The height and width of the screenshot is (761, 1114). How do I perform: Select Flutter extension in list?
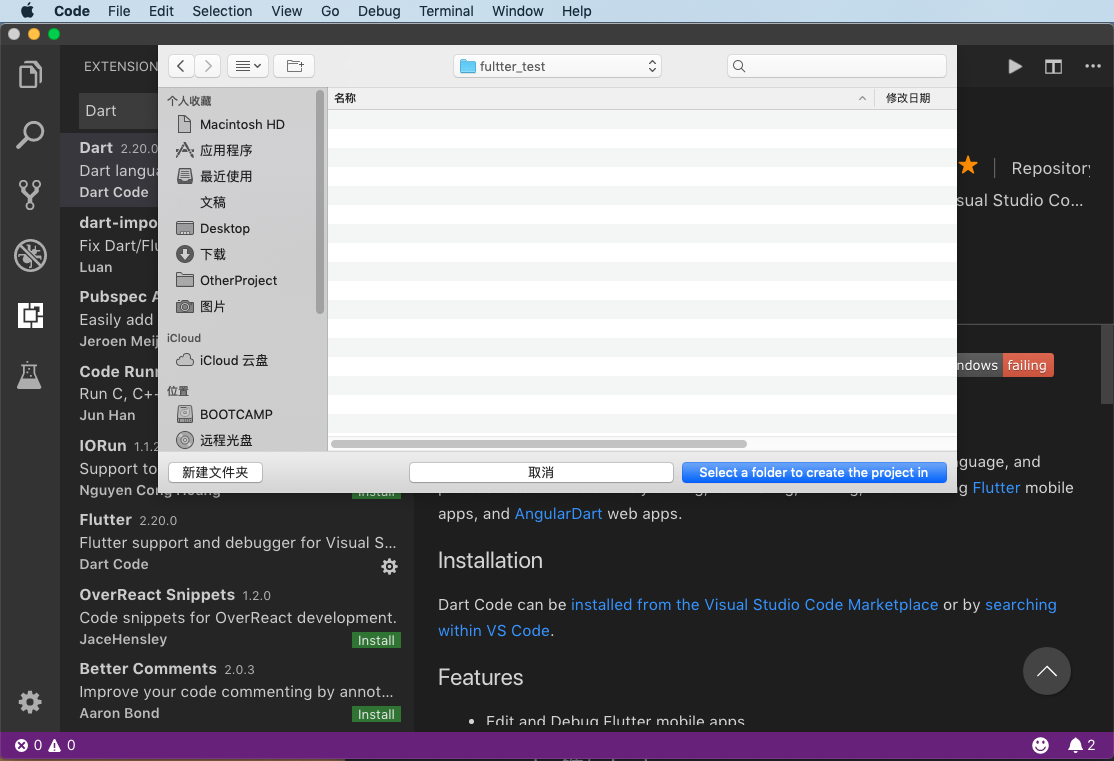(x=238, y=542)
